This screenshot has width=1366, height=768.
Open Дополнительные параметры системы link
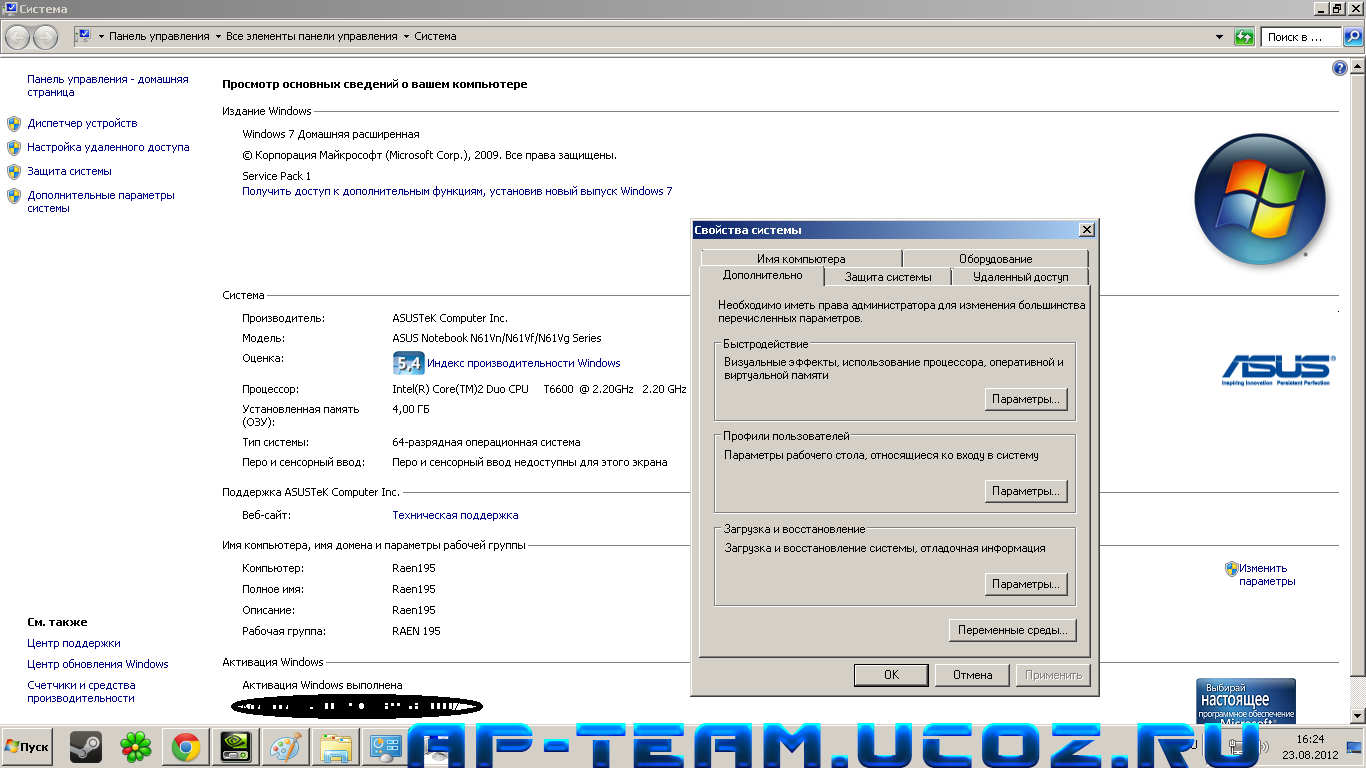(x=101, y=201)
